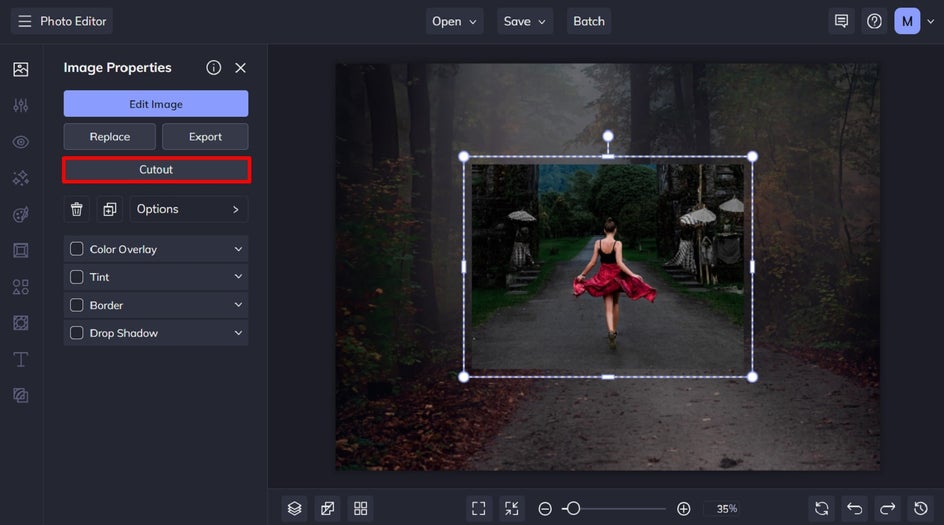Screen dimensions: 944x525
Task: Open the Photo Editor hamburger menu
Action: point(25,21)
